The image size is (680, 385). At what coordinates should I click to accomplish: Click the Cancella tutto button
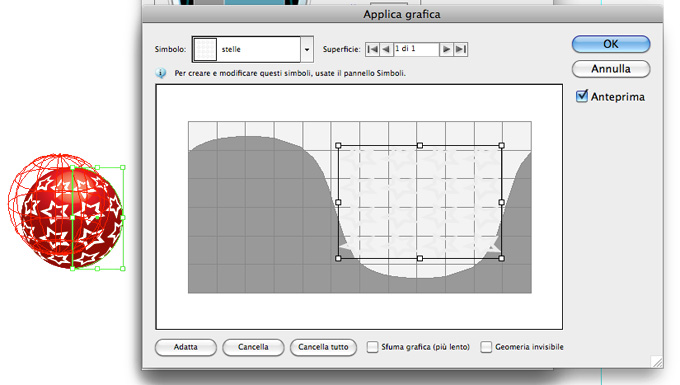point(324,347)
